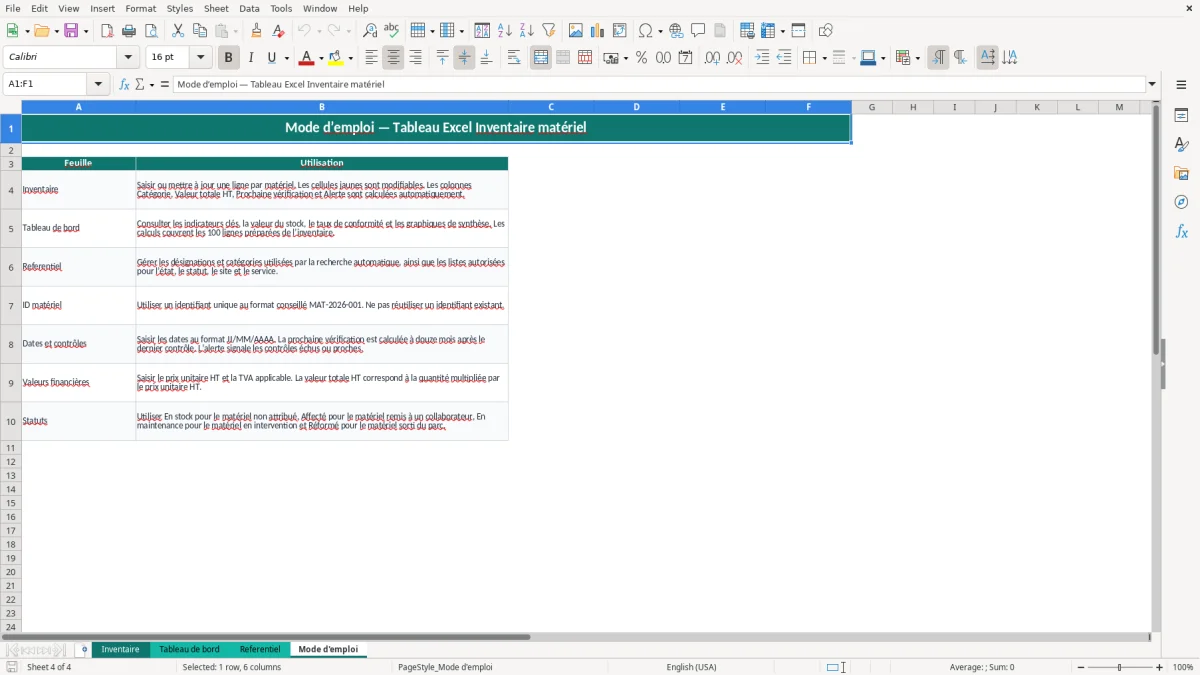This screenshot has height=675, width=1200.
Task: Insert an Image
Action: 576,31
